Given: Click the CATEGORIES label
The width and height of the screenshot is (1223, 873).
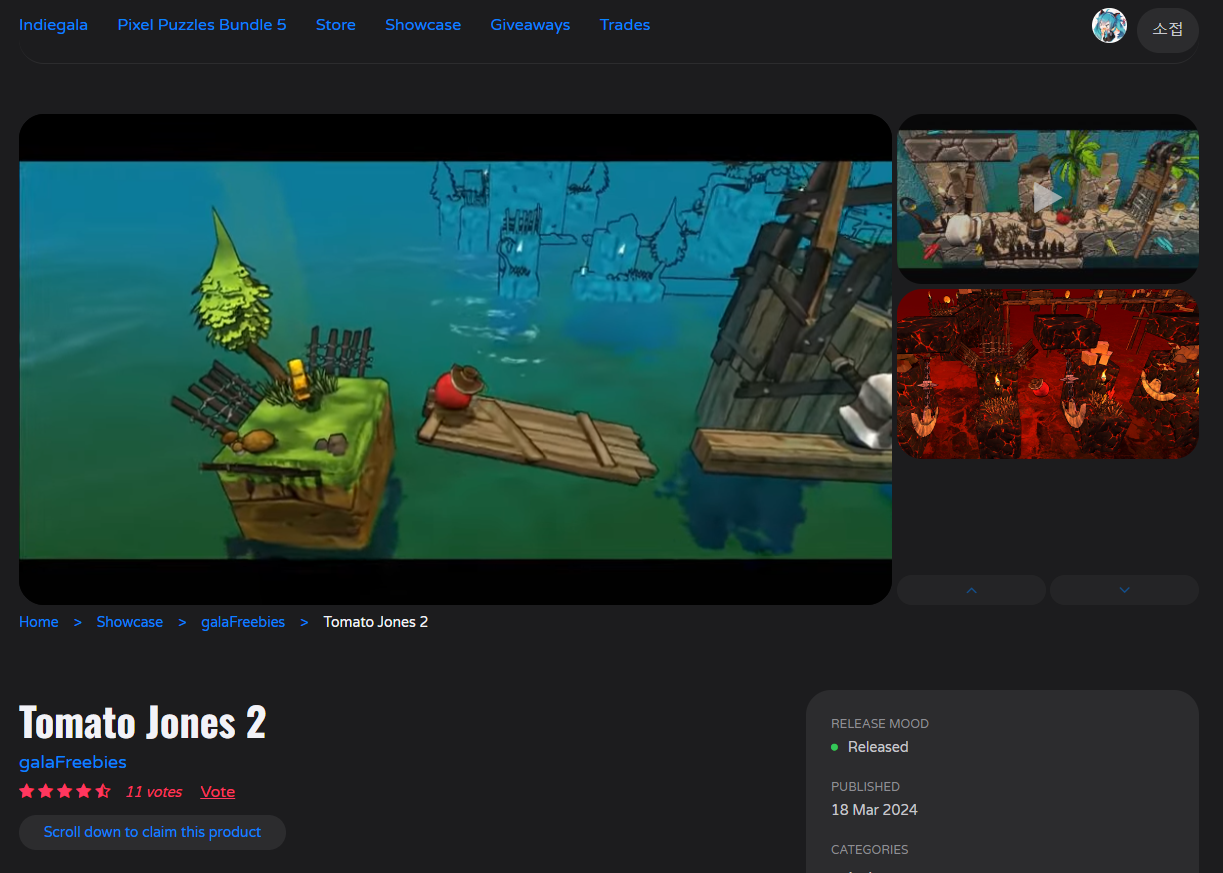Looking at the screenshot, I should (x=870, y=850).
